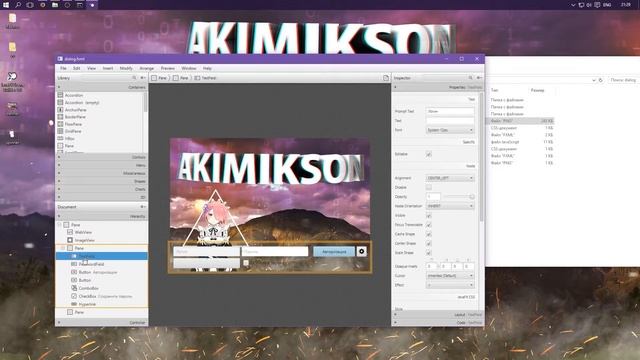Choose HBox in the Library list
Image resolution: width=640 pixels, height=360 pixels.
point(70,138)
